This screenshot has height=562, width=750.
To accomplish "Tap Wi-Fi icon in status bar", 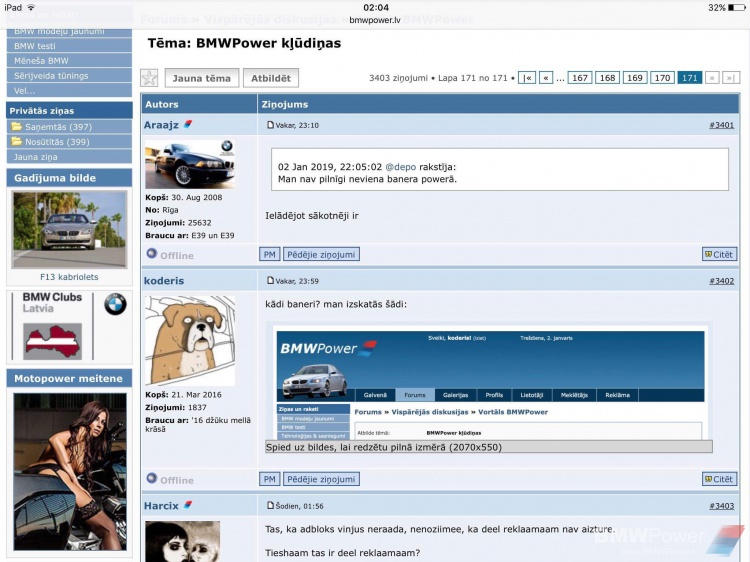I will coord(32,7).
